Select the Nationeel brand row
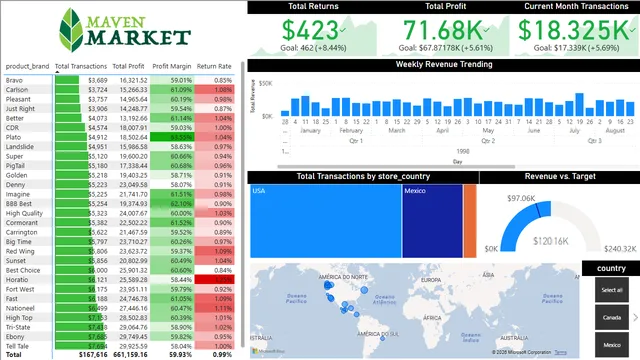The image size is (640, 360). coord(120,308)
